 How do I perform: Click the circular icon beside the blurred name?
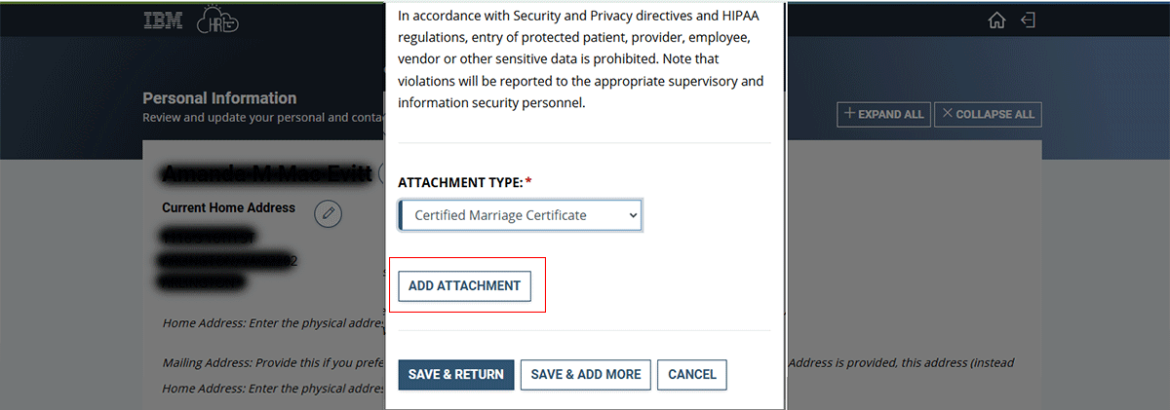click(380, 174)
